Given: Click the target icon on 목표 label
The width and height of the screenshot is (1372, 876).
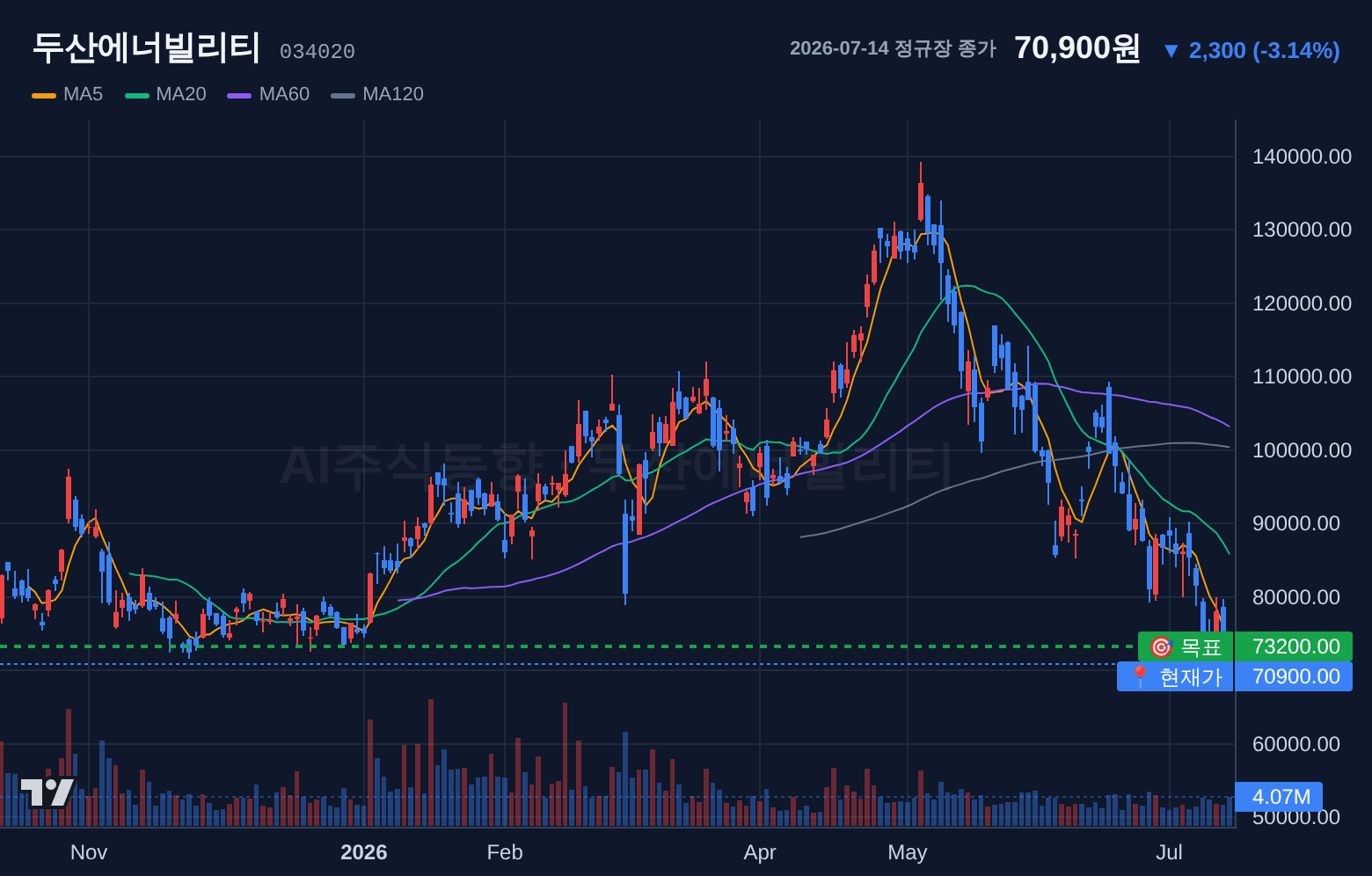Looking at the screenshot, I should 1161,647.
